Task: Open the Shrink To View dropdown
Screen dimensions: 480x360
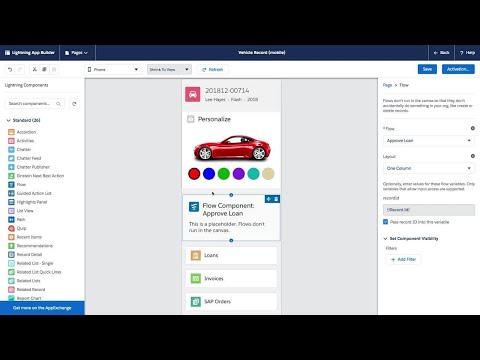Action: click(169, 69)
